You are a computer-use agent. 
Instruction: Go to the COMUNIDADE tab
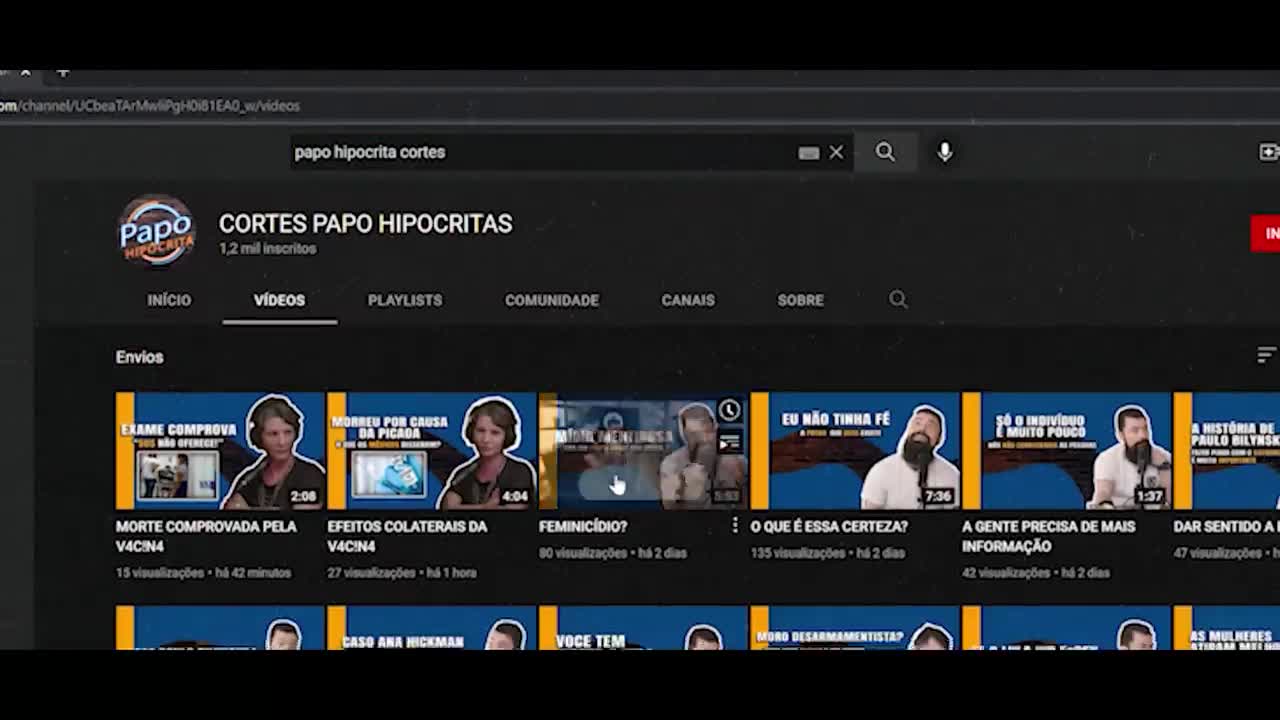tap(552, 300)
